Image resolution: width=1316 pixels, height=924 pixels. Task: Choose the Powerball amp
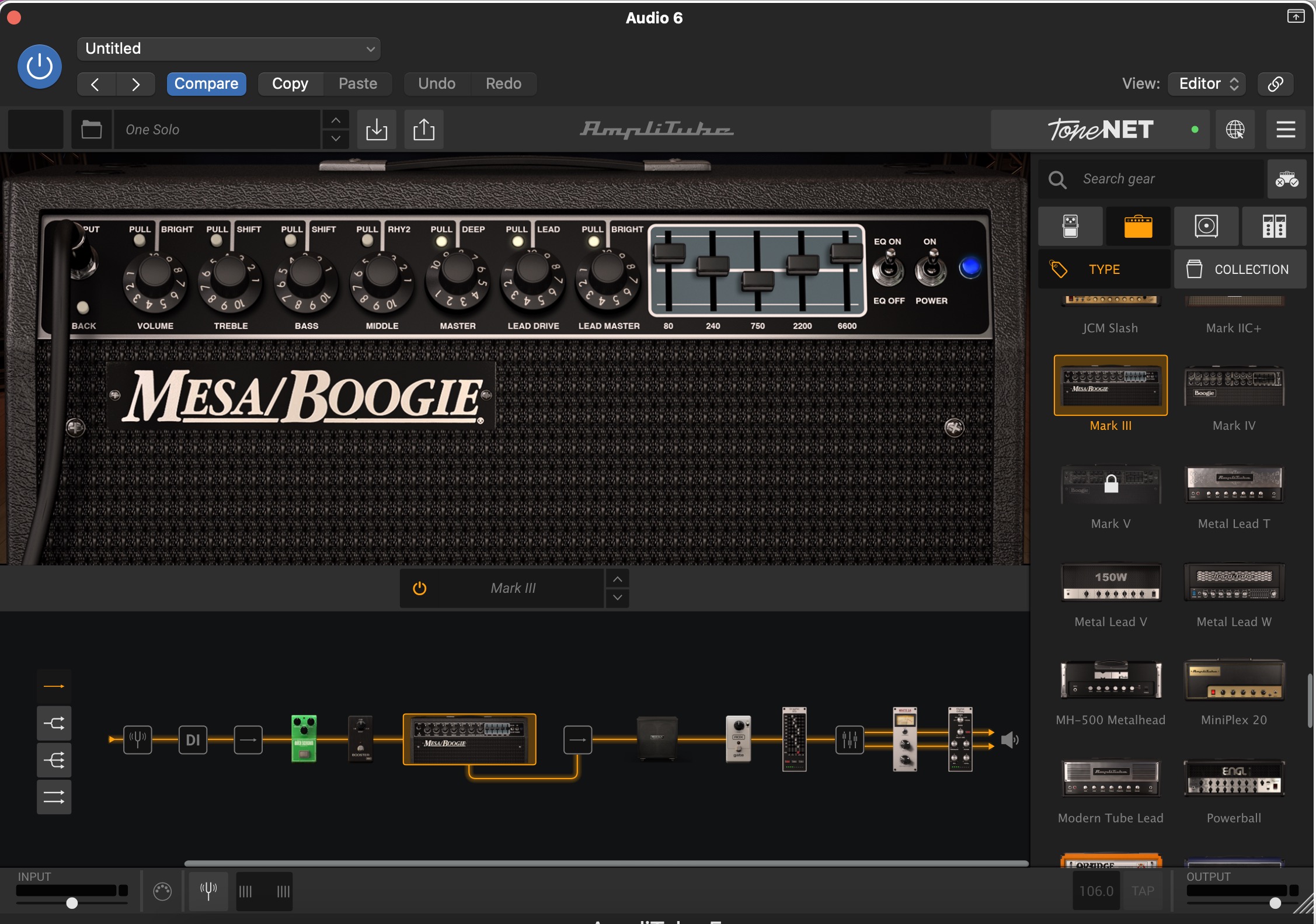pyautogui.click(x=1234, y=778)
